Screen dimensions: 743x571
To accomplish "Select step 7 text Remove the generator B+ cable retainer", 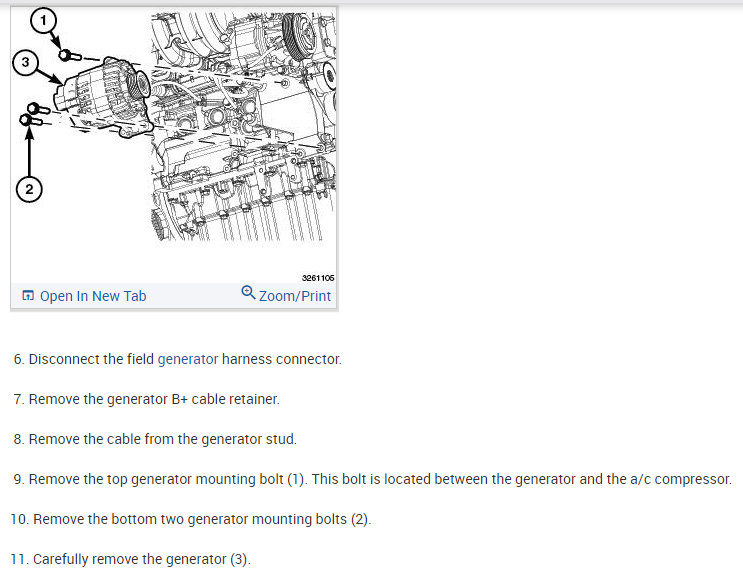I will coord(146,399).
